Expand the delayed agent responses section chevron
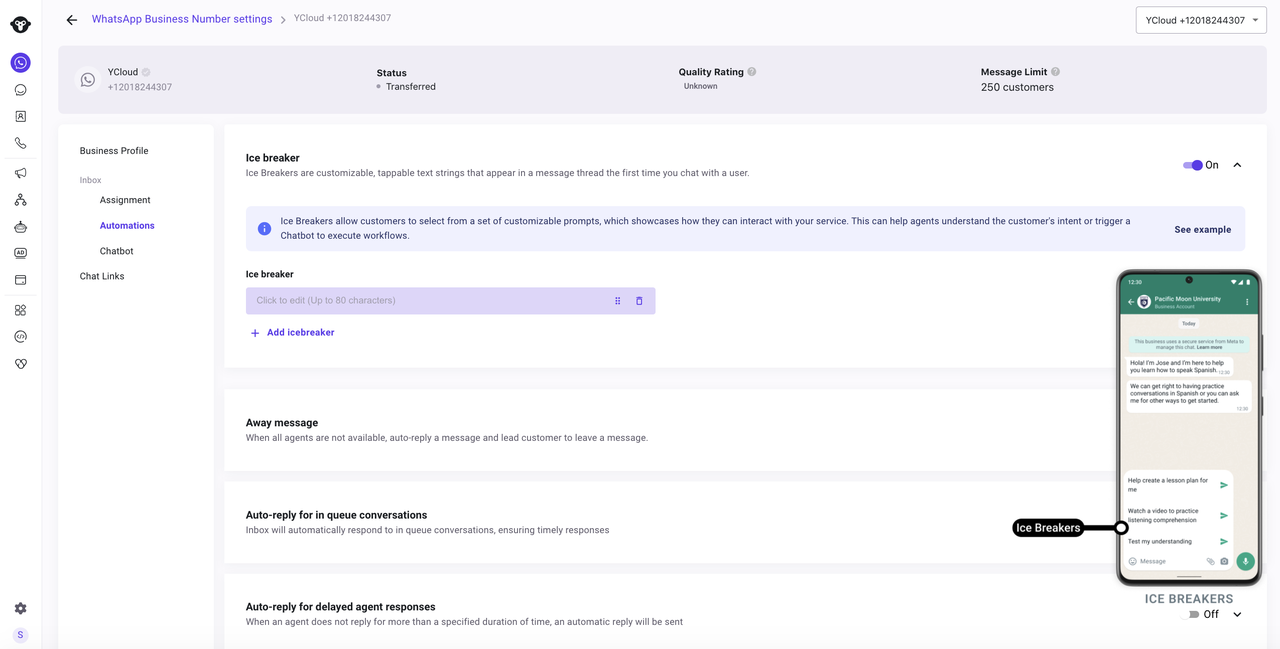Screen dimensions: 1280x649 tap(1237, 615)
